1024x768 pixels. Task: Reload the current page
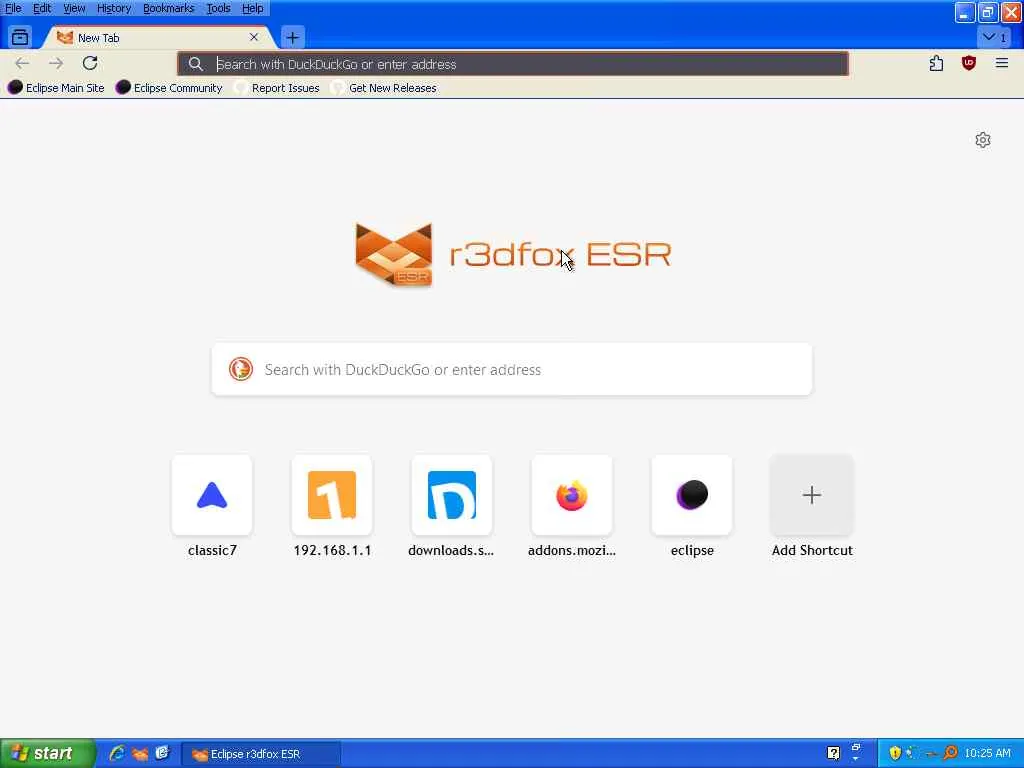tap(90, 63)
